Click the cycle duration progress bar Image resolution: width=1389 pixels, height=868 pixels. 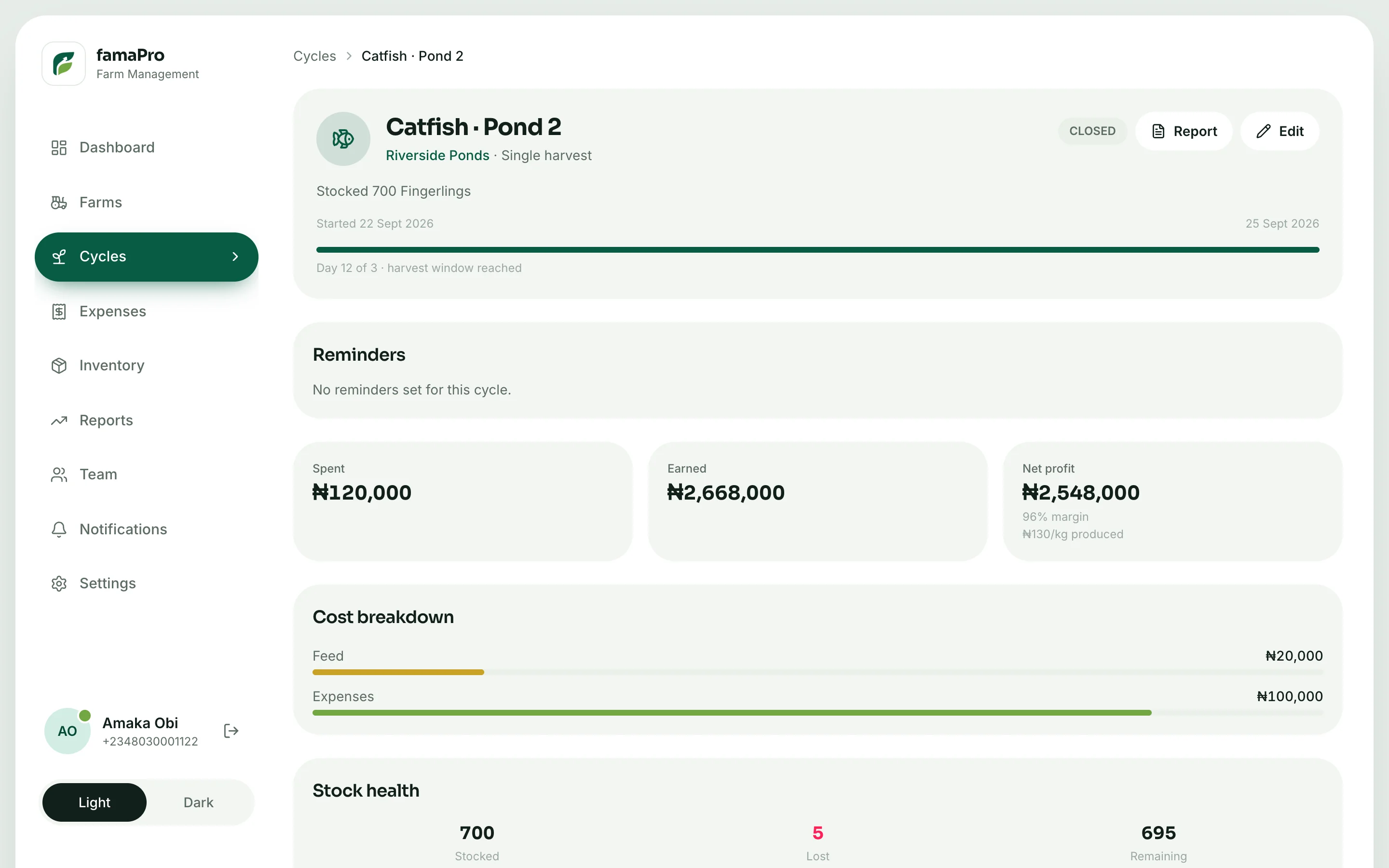(x=817, y=250)
